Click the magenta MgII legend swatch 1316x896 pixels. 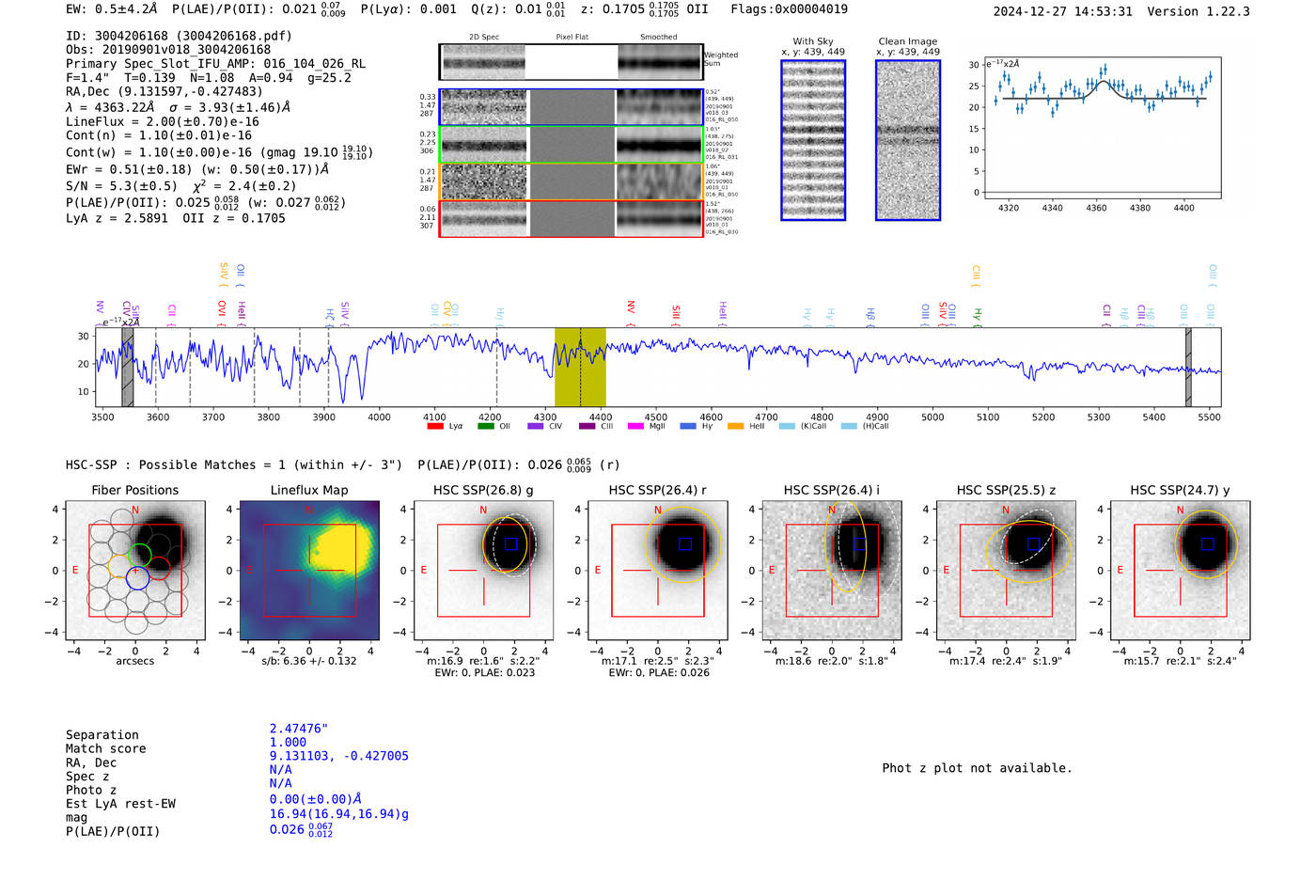[x=636, y=426]
